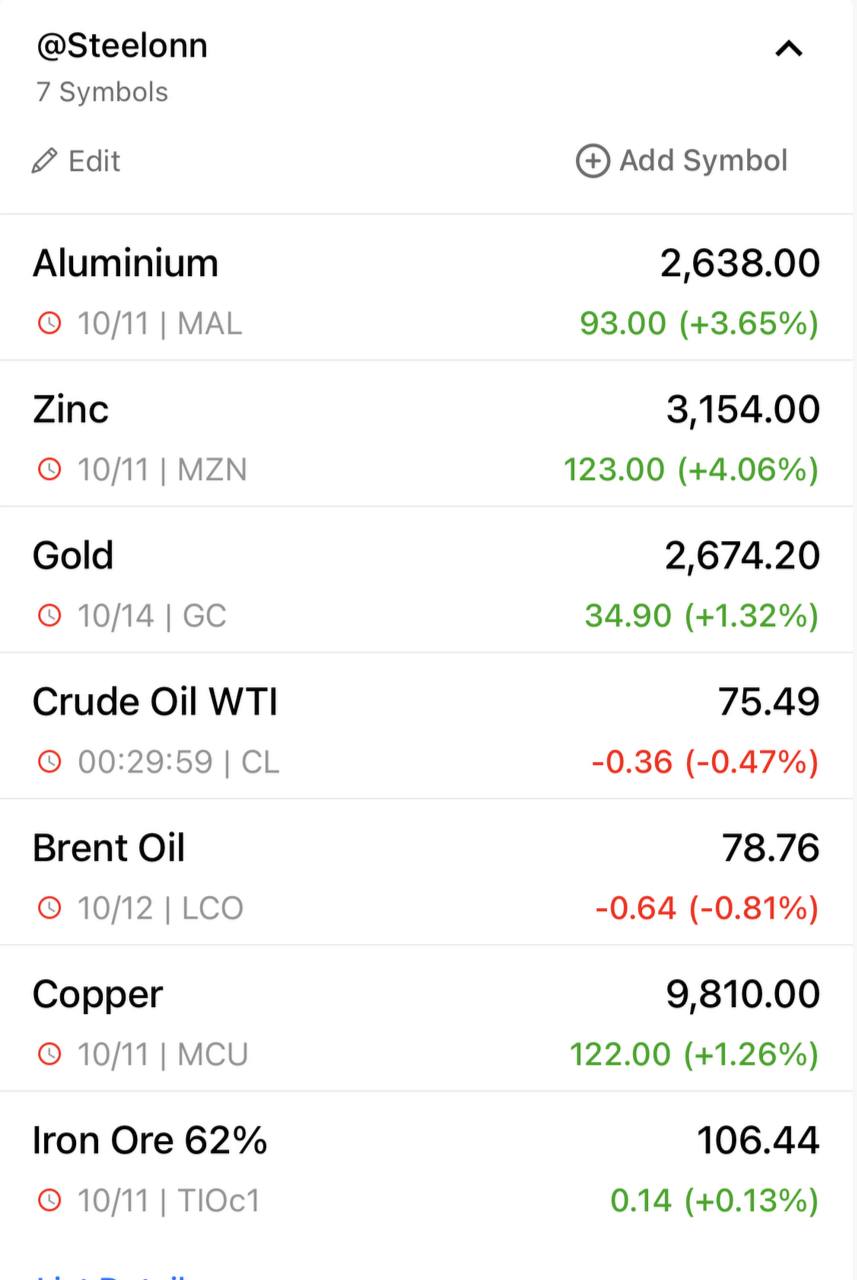Click the clock icon for Brent Oil
Image resolution: width=857 pixels, height=1280 pixels.
coord(49,908)
